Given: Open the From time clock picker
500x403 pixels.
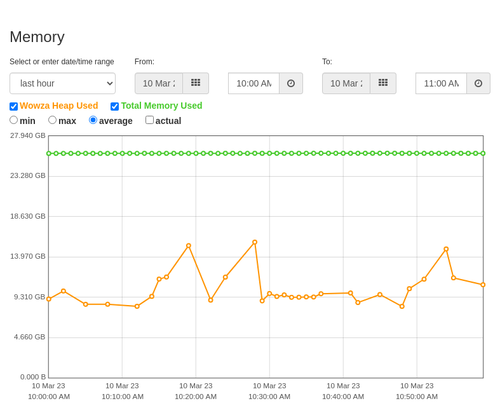Looking at the screenshot, I should coord(291,83).
